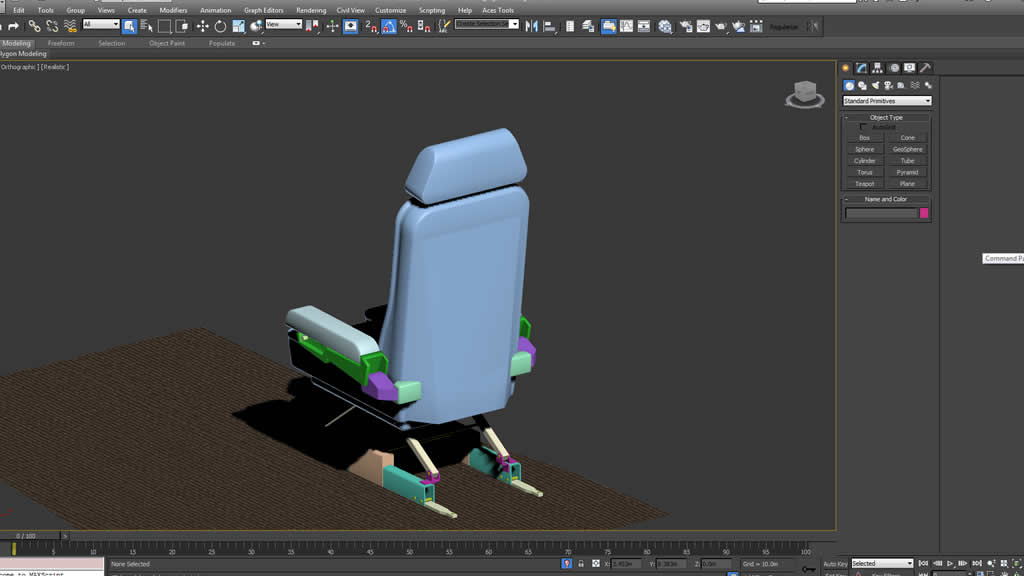Activate the Select and Rotate tool

(220, 26)
